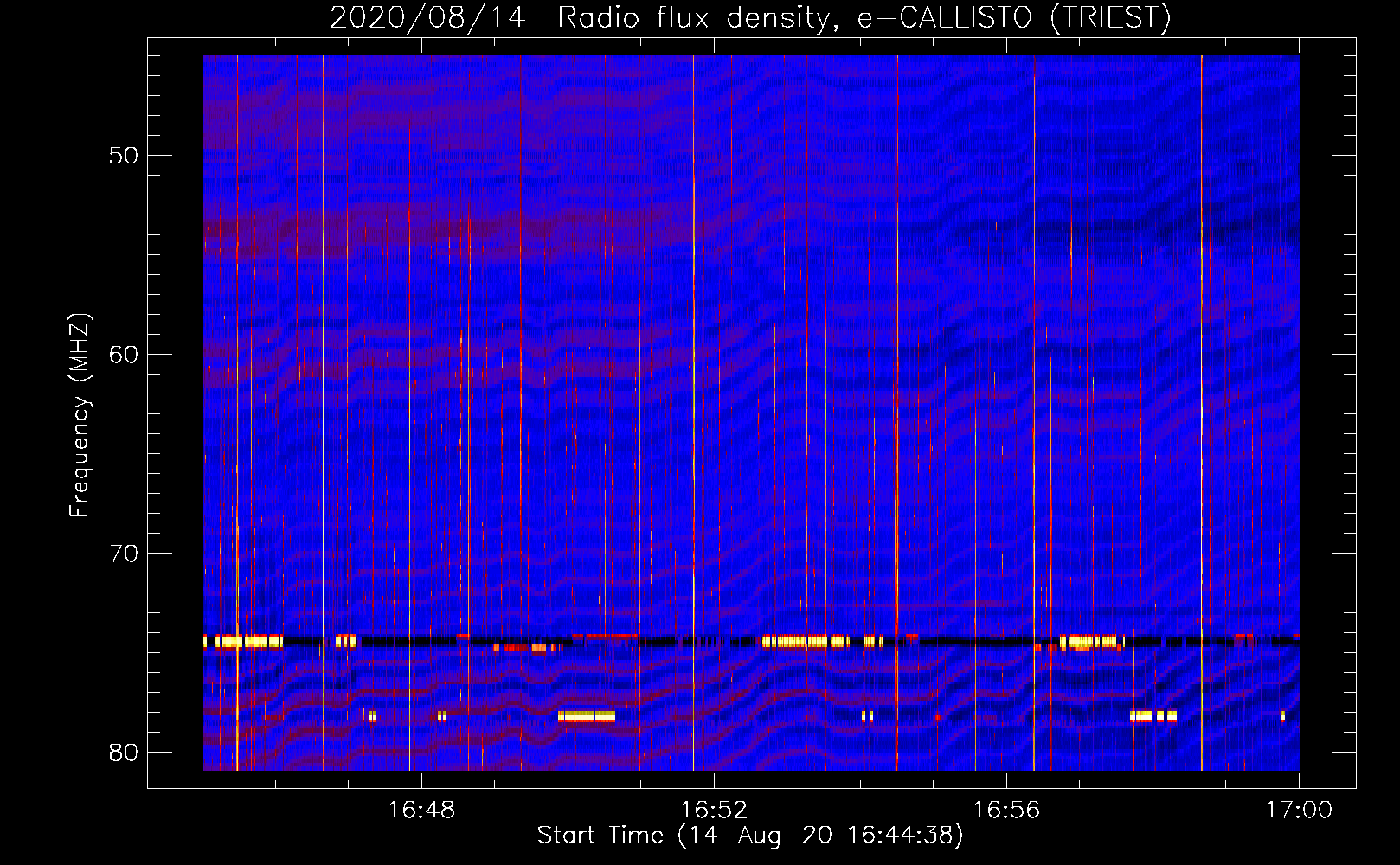Click the 17:00 time tick label
Image resolution: width=1400 pixels, height=865 pixels.
1299,811
